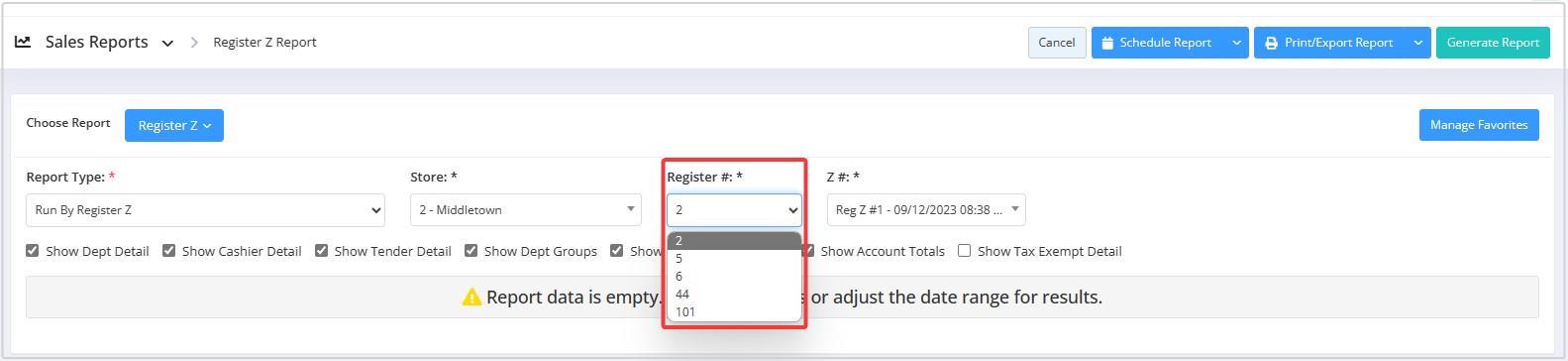Select register 44 from the list

pos(734,295)
